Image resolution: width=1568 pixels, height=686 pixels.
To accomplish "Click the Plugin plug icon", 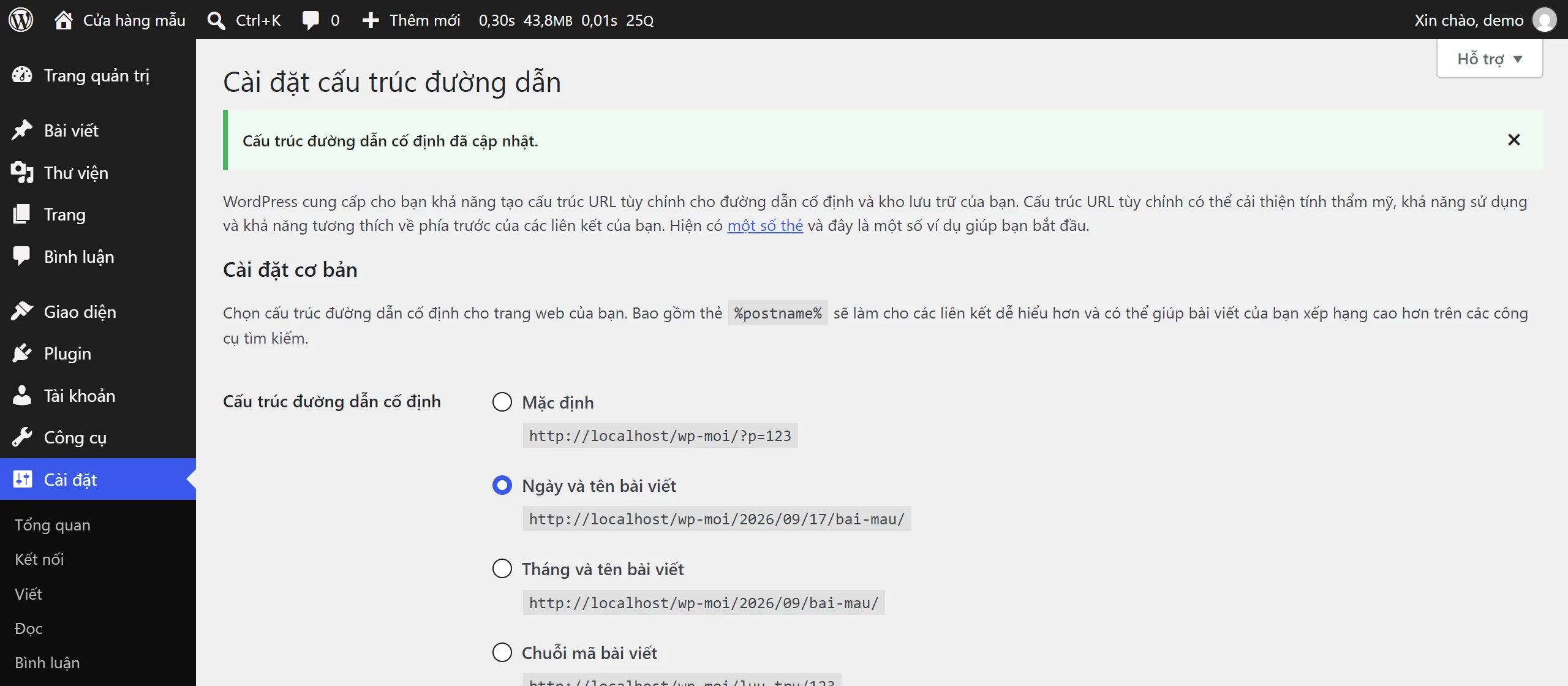I will pyautogui.click(x=22, y=353).
